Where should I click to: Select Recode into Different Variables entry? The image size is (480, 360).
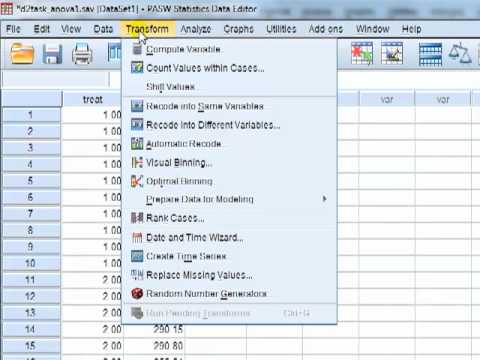(229, 125)
